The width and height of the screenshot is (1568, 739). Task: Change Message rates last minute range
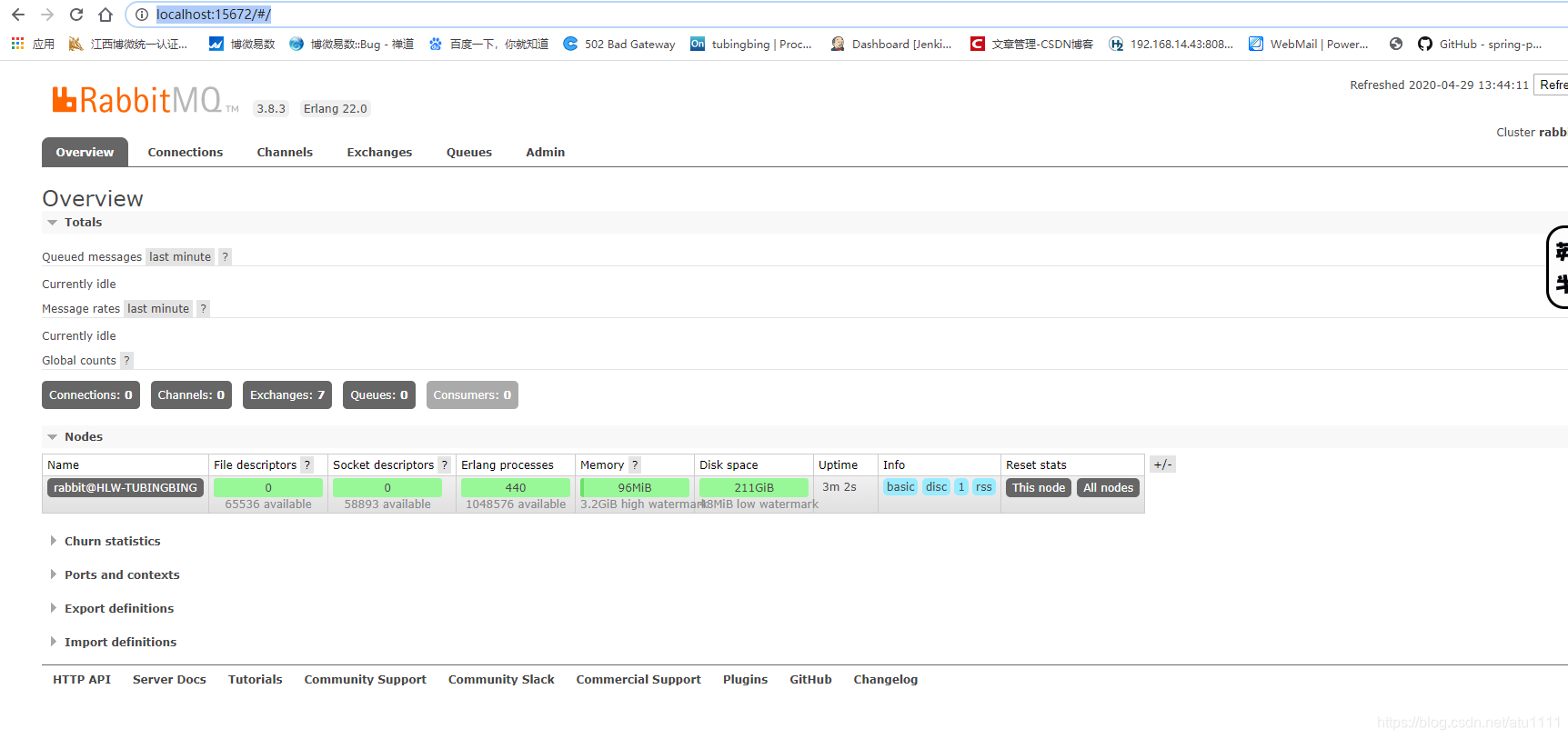tap(158, 309)
